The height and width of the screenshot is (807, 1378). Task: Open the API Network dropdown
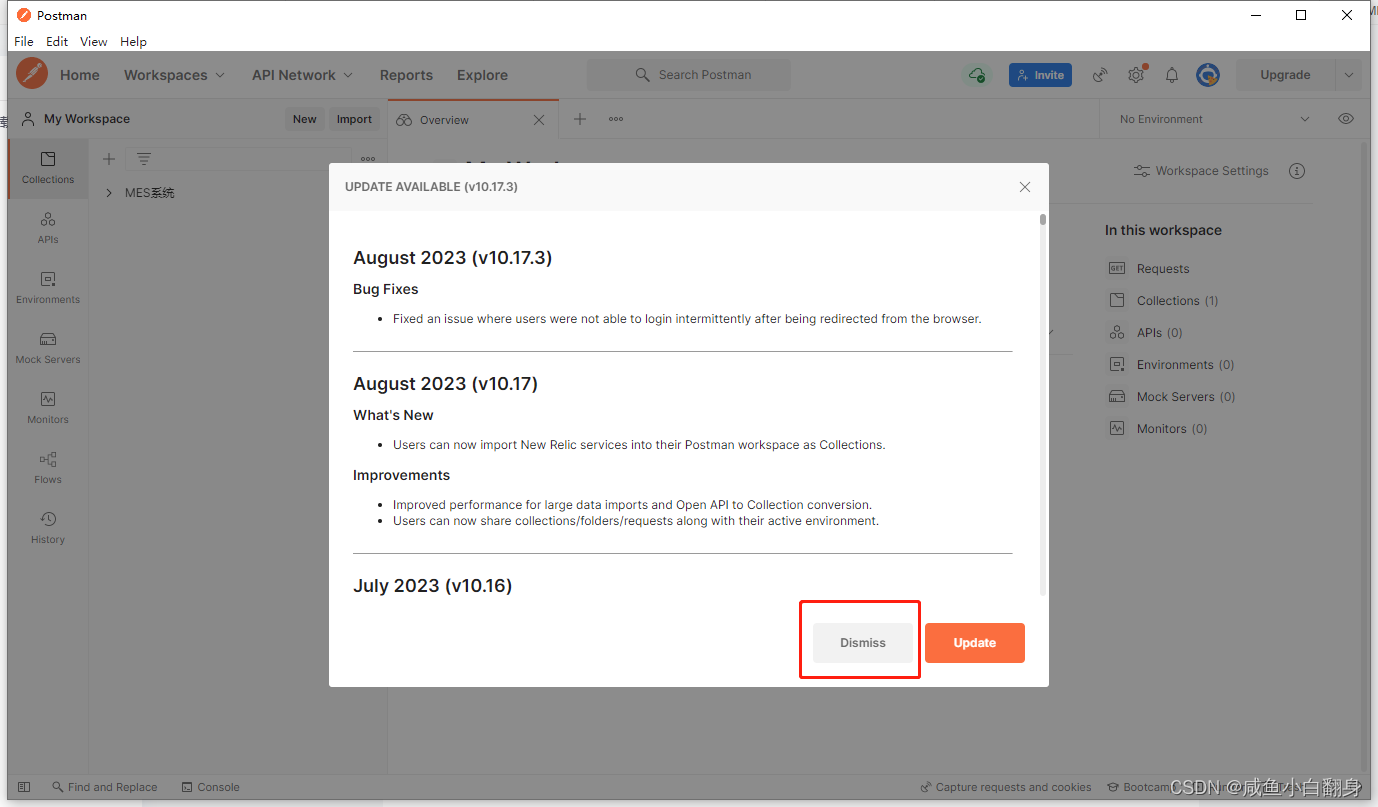click(x=303, y=75)
